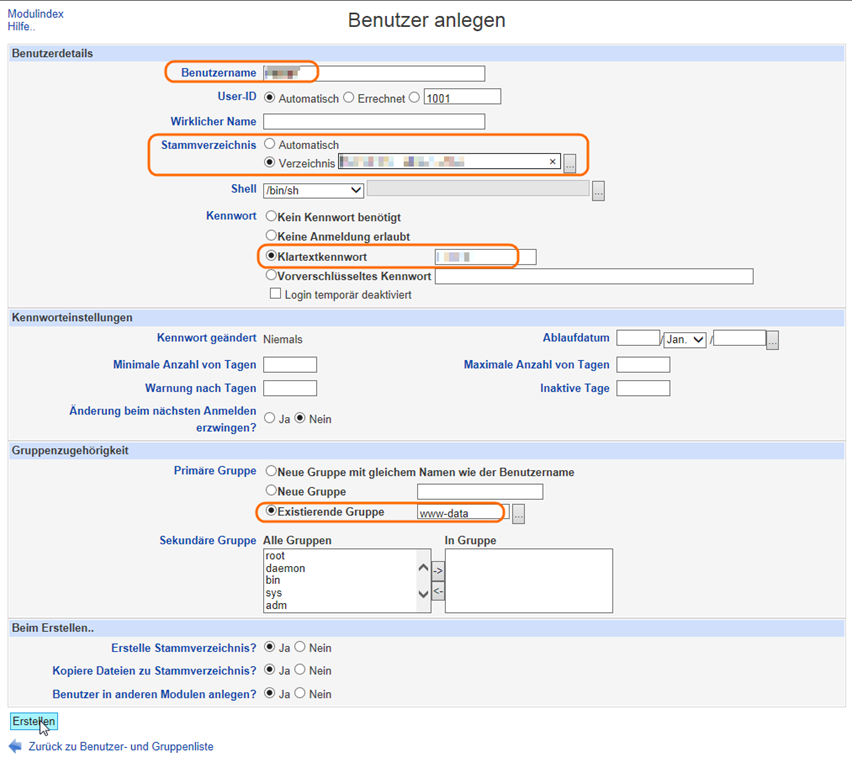The width and height of the screenshot is (852, 768).
Task: Open the Hilfe link
Action: point(21,27)
